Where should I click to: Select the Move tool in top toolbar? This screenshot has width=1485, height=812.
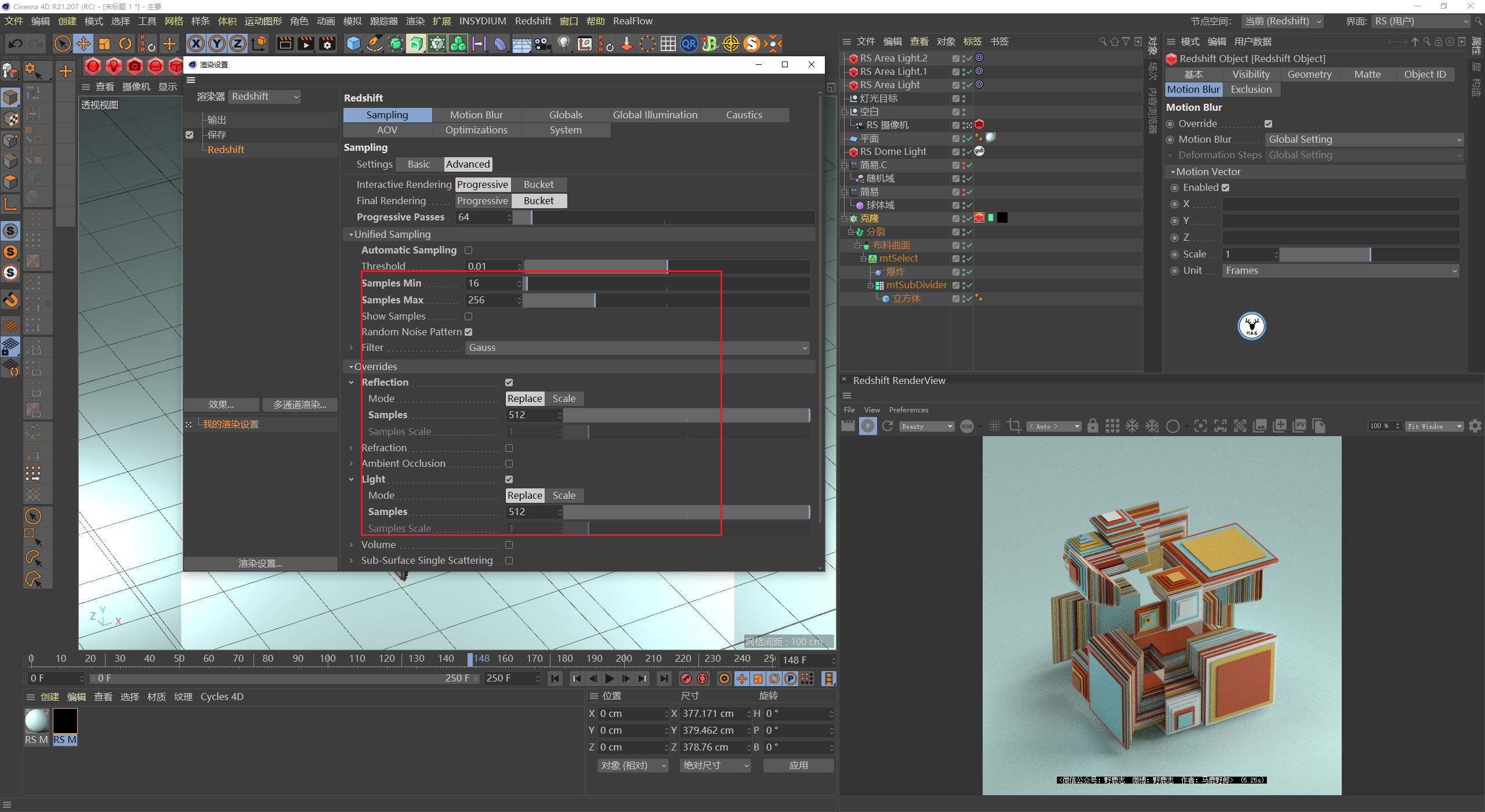point(84,43)
